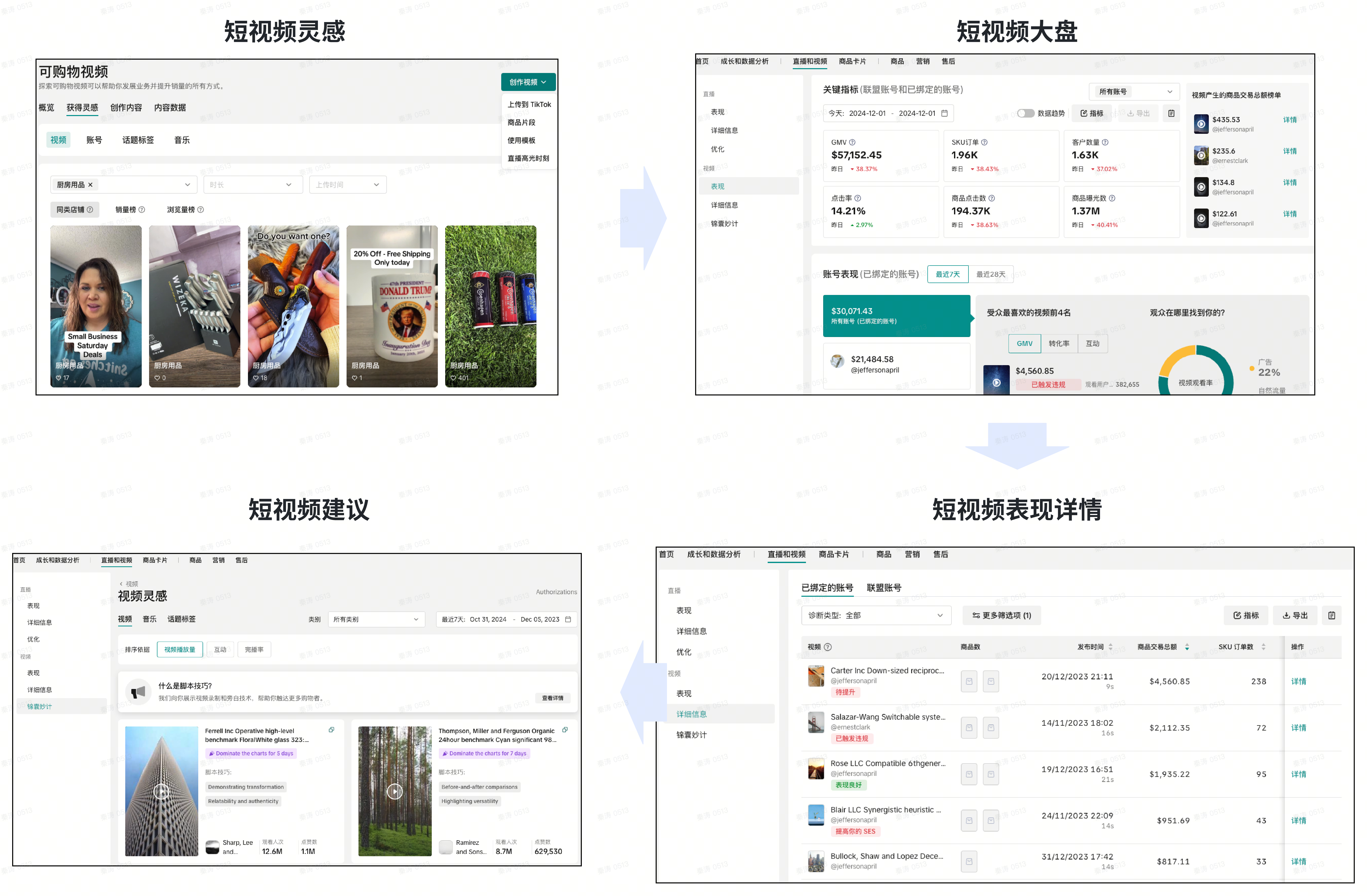The width and height of the screenshot is (1367, 896).
Task: Open the Donald Trump mug video thumbnail
Action: 392,307
